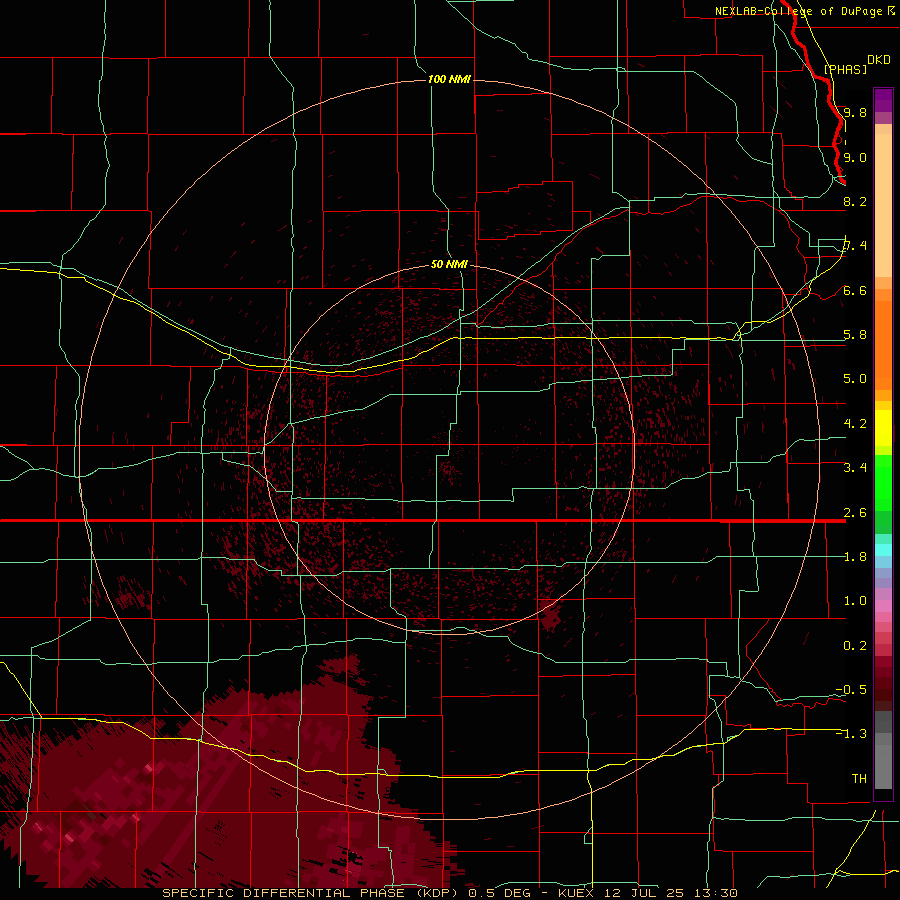The height and width of the screenshot is (900, 900).
Task: Click the 4.2 value on the legend
Action: click(855, 423)
